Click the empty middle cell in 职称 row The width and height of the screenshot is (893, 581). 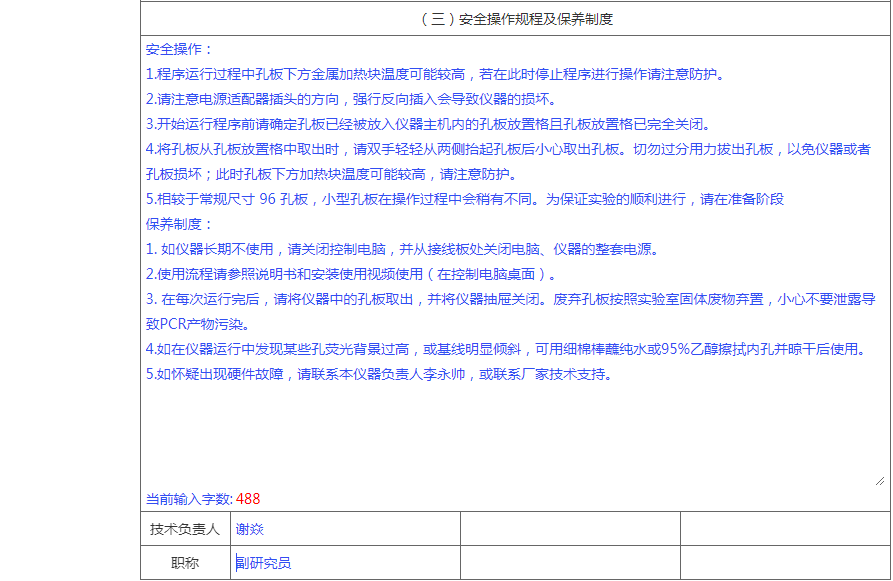[570, 563]
